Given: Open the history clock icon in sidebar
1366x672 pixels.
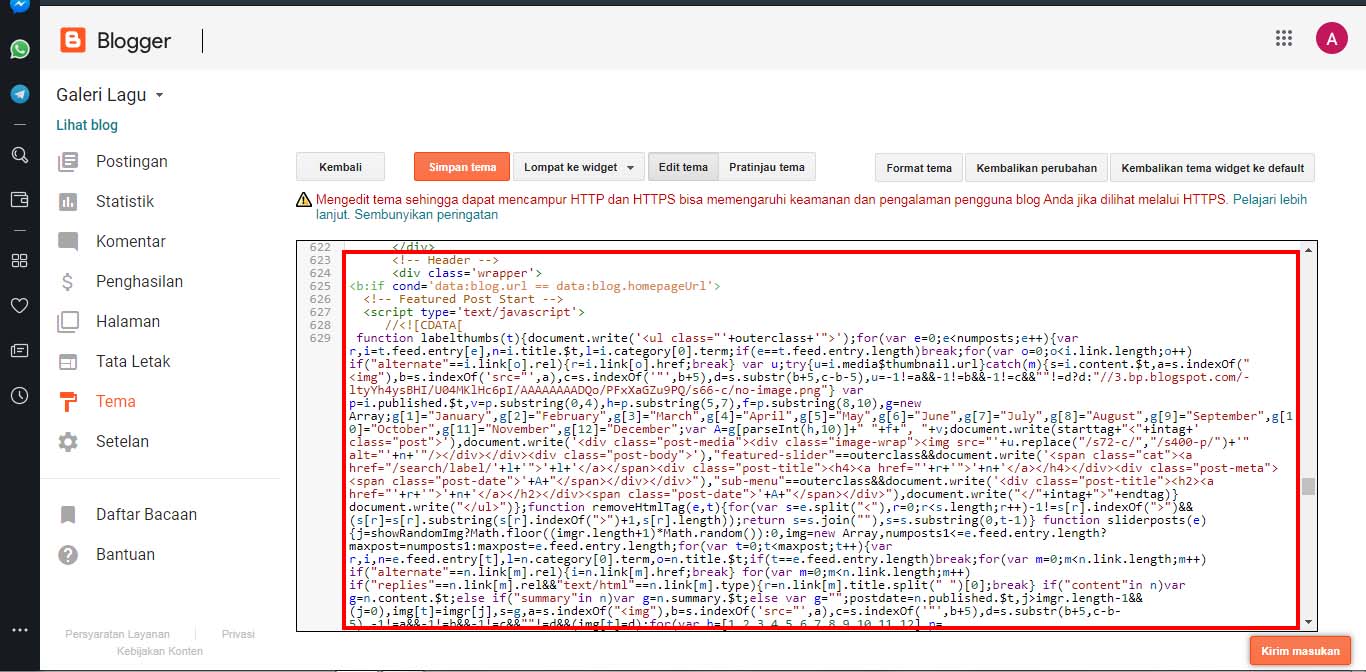Looking at the screenshot, I should click(x=20, y=395).
